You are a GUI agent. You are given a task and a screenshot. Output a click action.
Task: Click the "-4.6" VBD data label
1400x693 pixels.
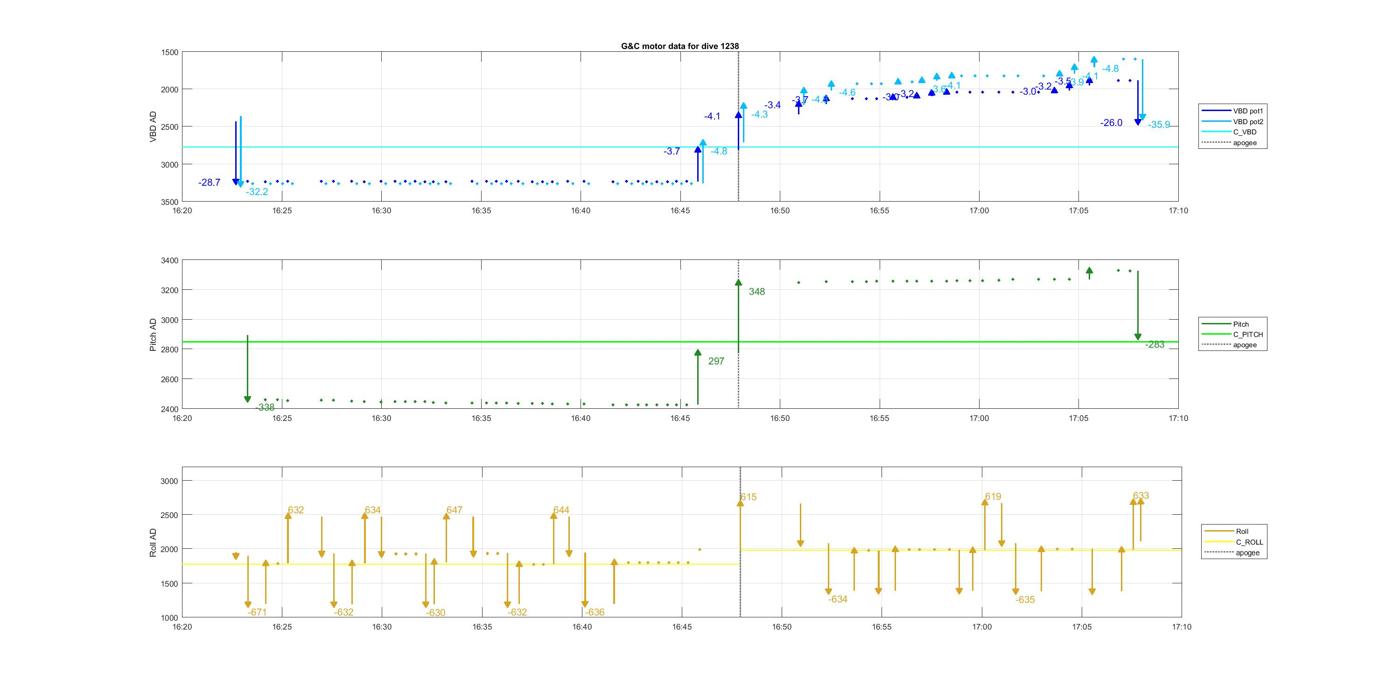pos(847,93)
